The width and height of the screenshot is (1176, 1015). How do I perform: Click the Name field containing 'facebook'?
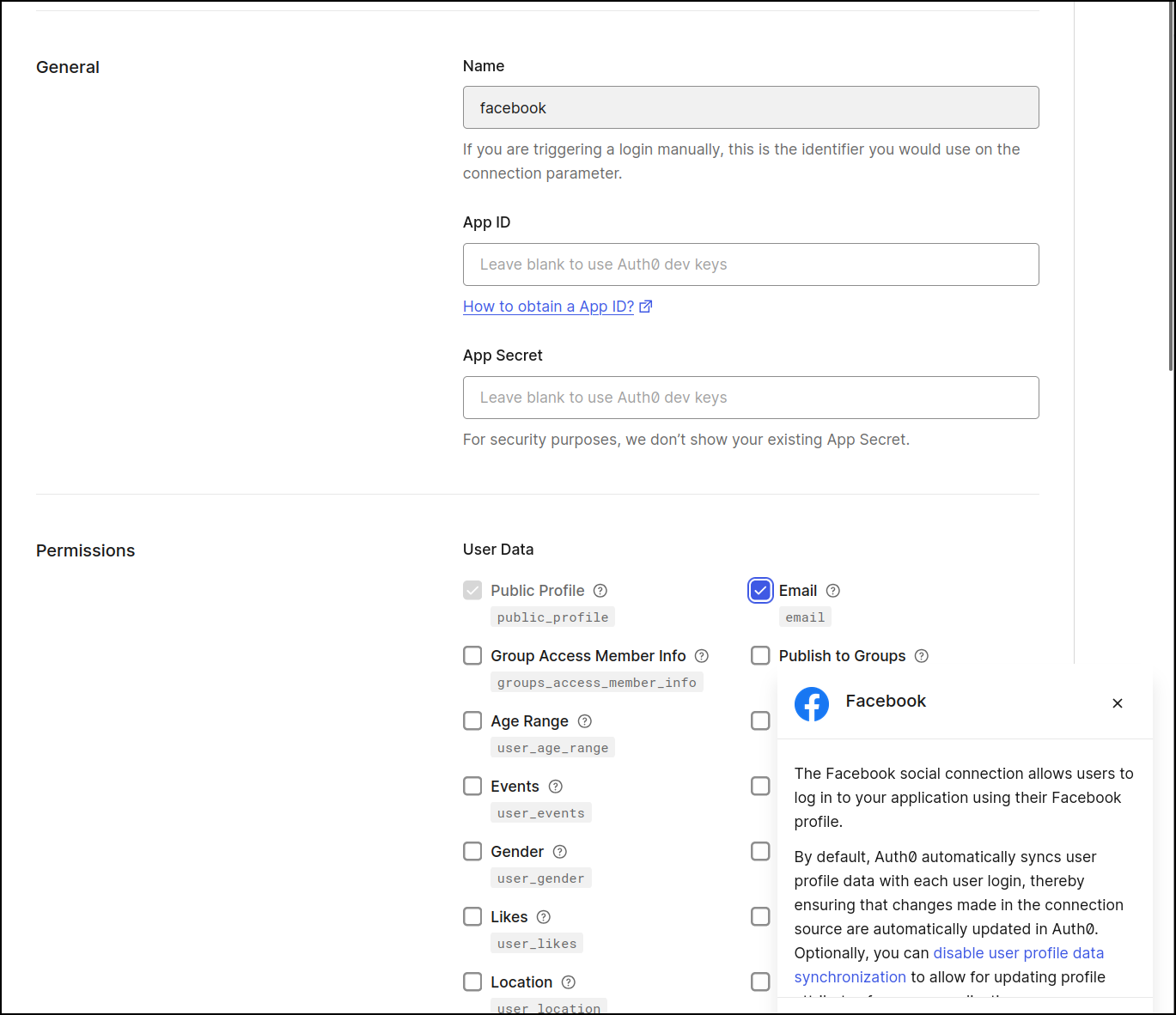tap(751, 107)
